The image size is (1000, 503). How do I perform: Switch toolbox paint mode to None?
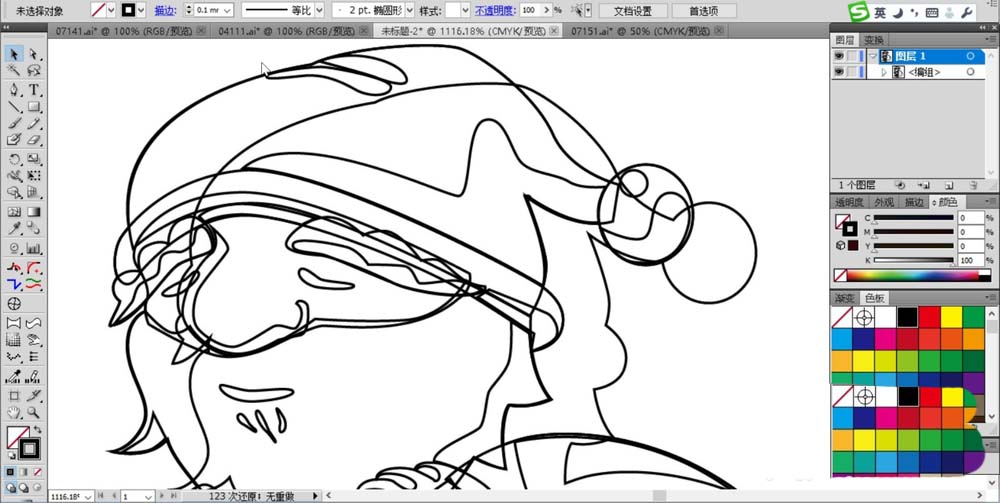(x=38, y=472)
